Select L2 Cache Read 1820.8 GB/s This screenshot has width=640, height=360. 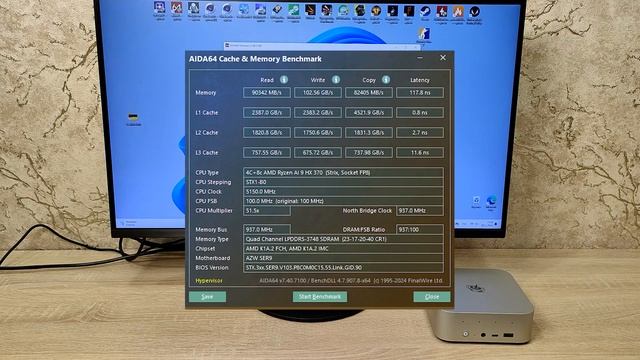267,133
